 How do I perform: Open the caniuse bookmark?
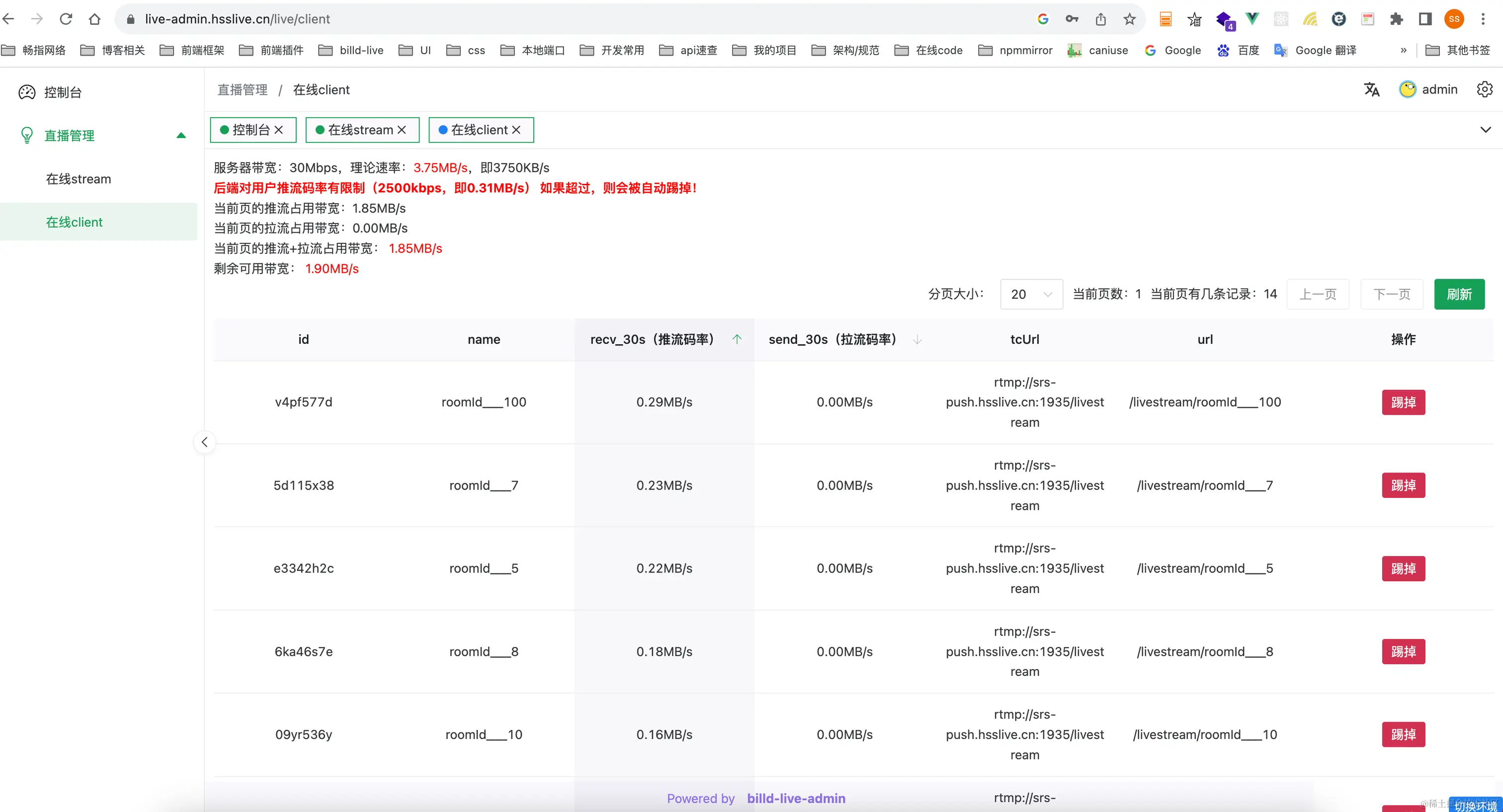pyautogui.click(x=1097, y=50)
